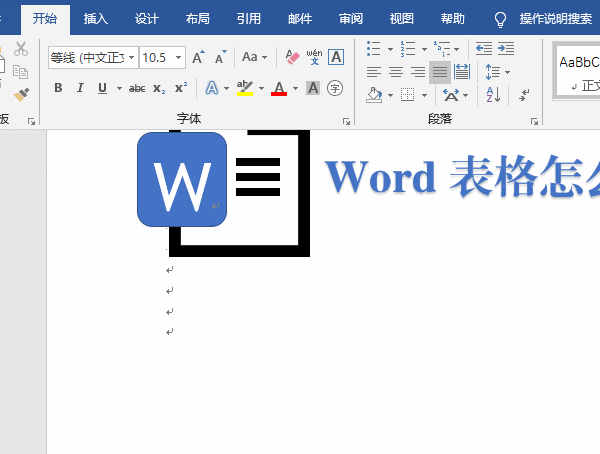Clear all formatting with eraser icon

click(292, 57)
